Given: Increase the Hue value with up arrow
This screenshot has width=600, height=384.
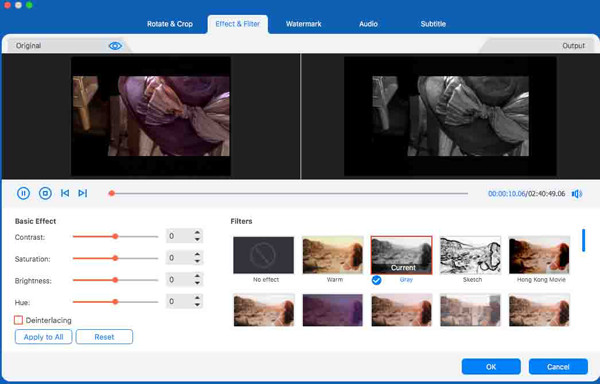Looking at the screenshot, I should [x=197, y=298].
